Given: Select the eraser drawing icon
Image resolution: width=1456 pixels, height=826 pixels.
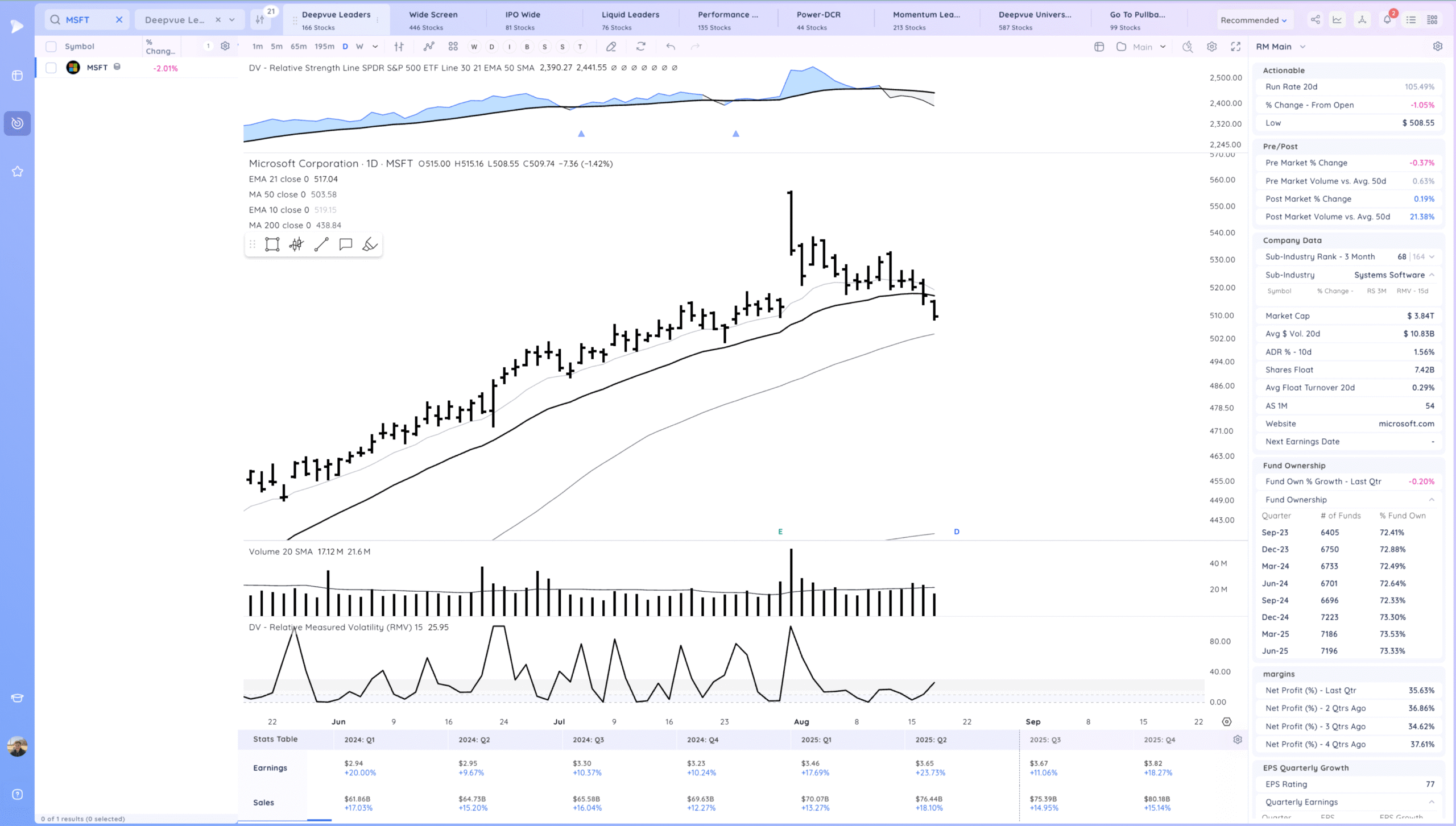Looking at the screenshot, I should (611, 47).
